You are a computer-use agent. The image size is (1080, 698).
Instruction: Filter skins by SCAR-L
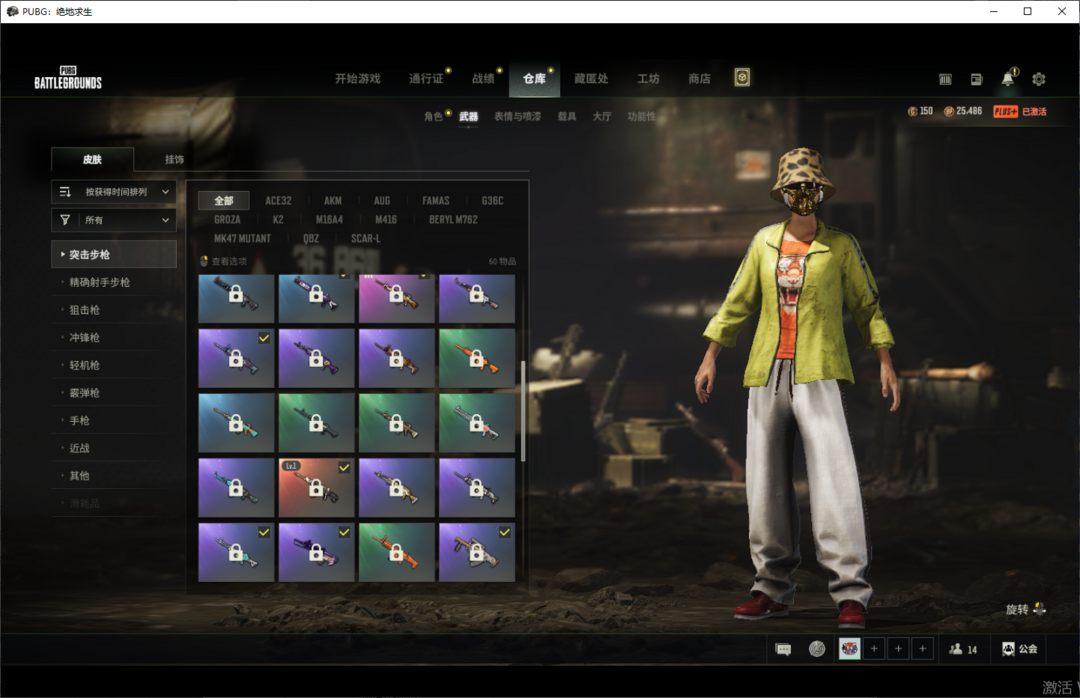366,238
